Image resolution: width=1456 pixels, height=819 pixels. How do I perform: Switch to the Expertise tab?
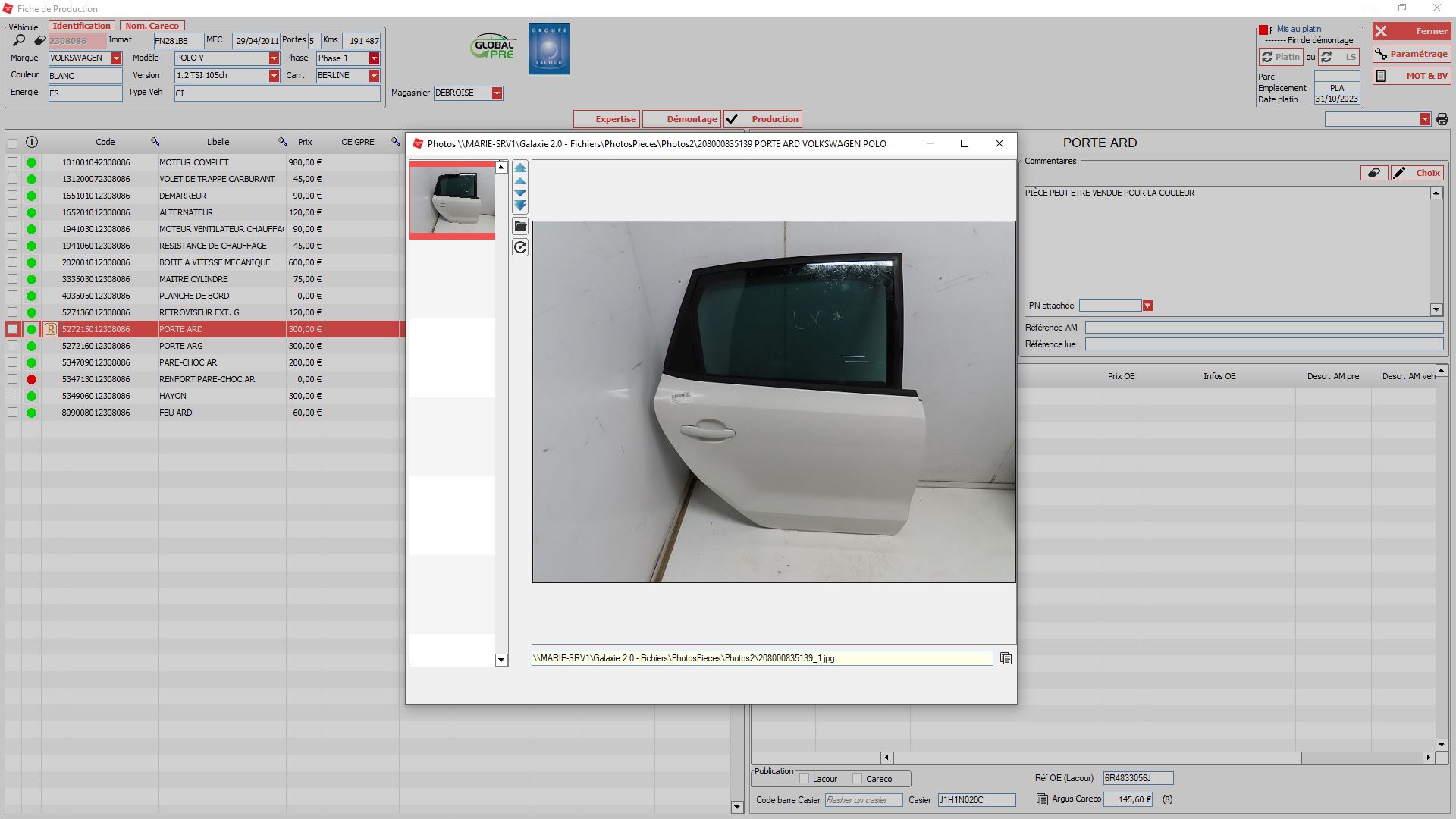(x=607, y=119)
